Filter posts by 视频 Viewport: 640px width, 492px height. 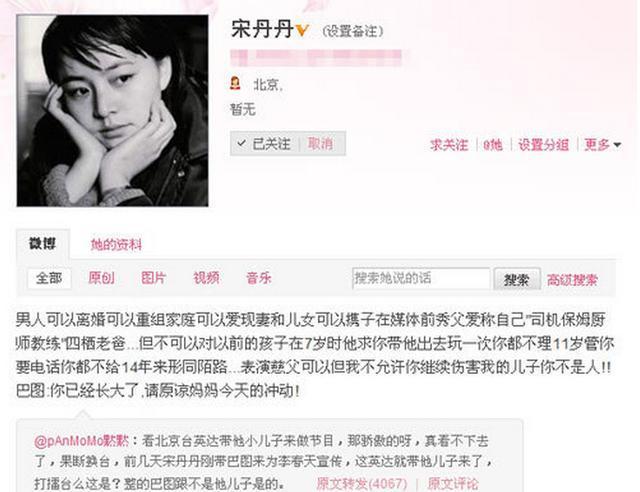tap(206, 278)
